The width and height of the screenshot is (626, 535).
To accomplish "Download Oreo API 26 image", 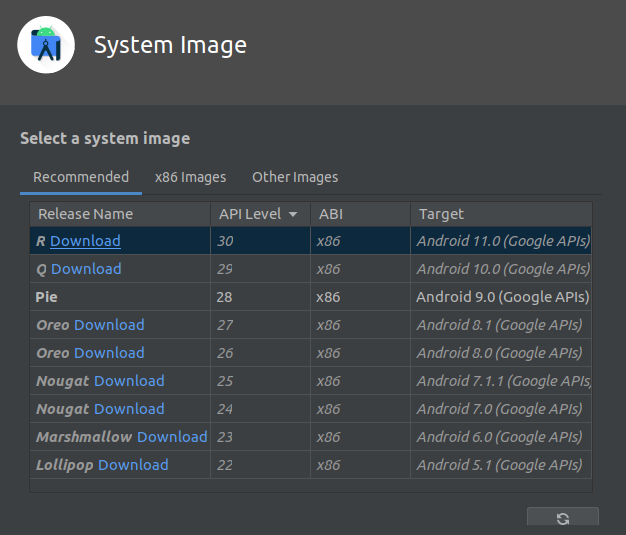I will 109,353.
